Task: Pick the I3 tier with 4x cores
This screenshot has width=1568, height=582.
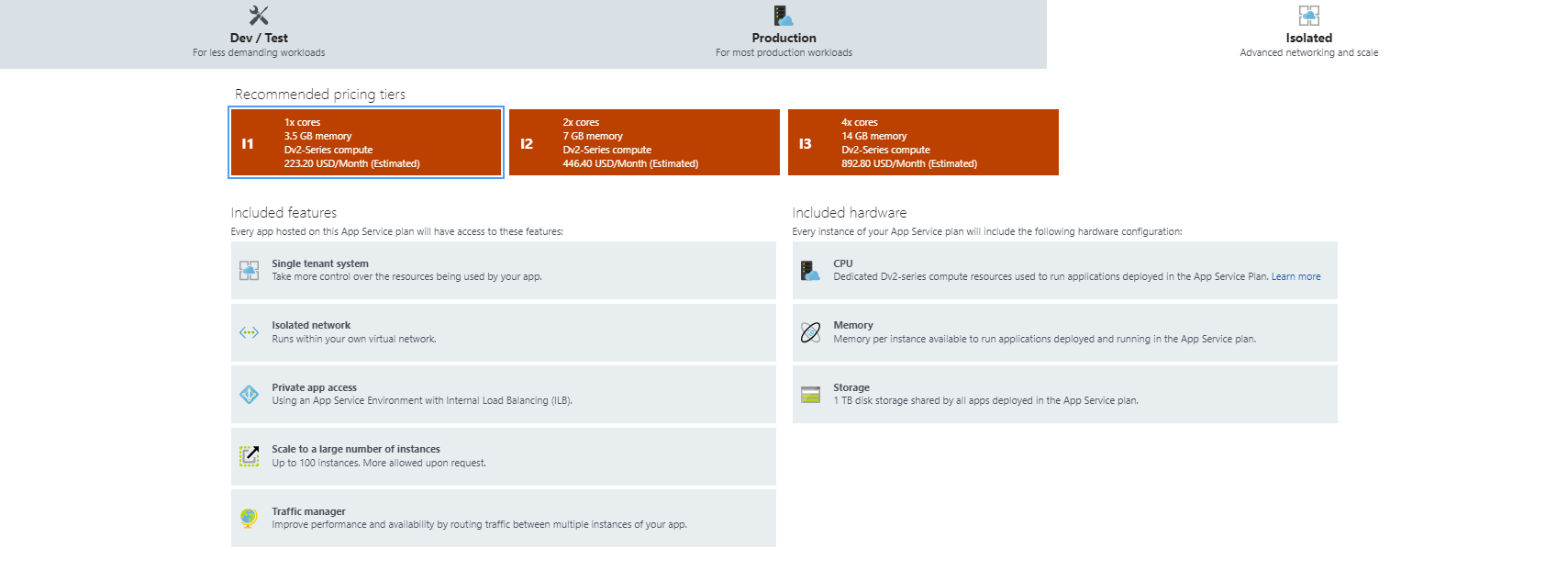Action: click(923, 142)
